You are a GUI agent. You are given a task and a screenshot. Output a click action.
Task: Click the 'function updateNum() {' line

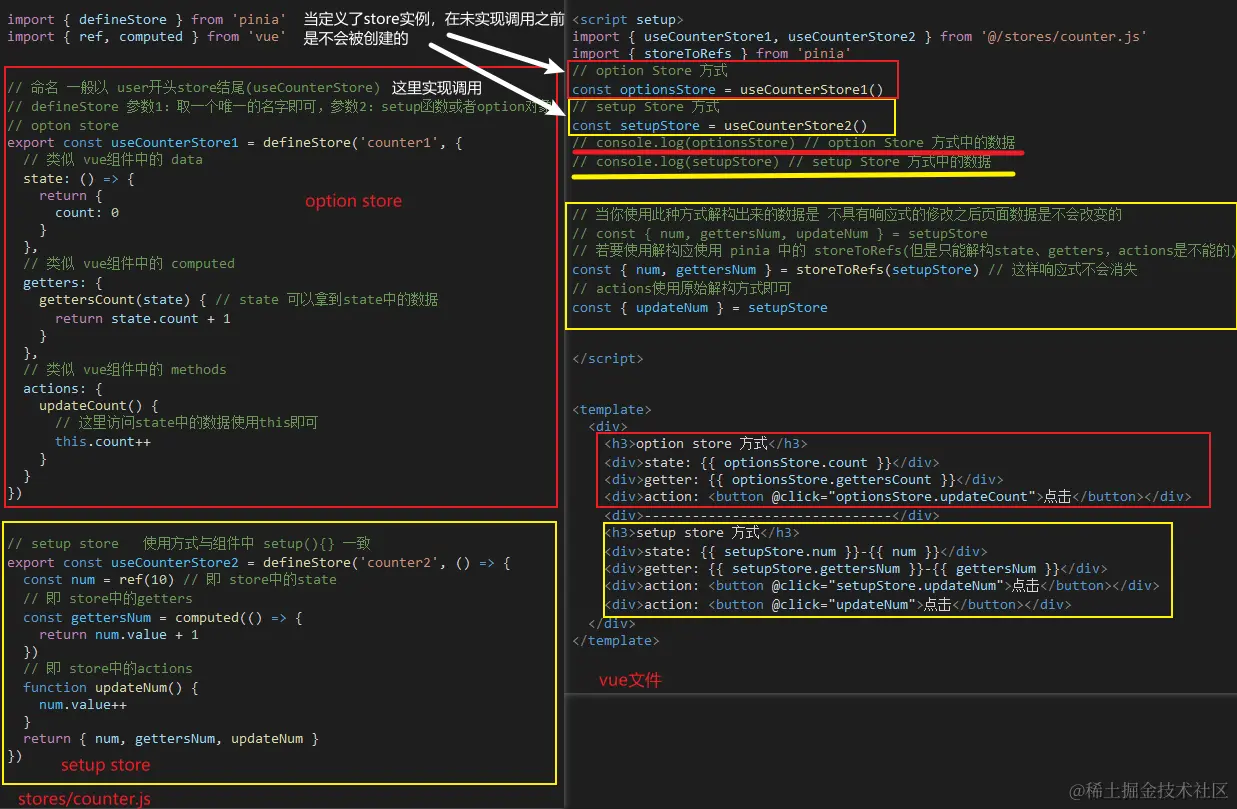point(110,688)
